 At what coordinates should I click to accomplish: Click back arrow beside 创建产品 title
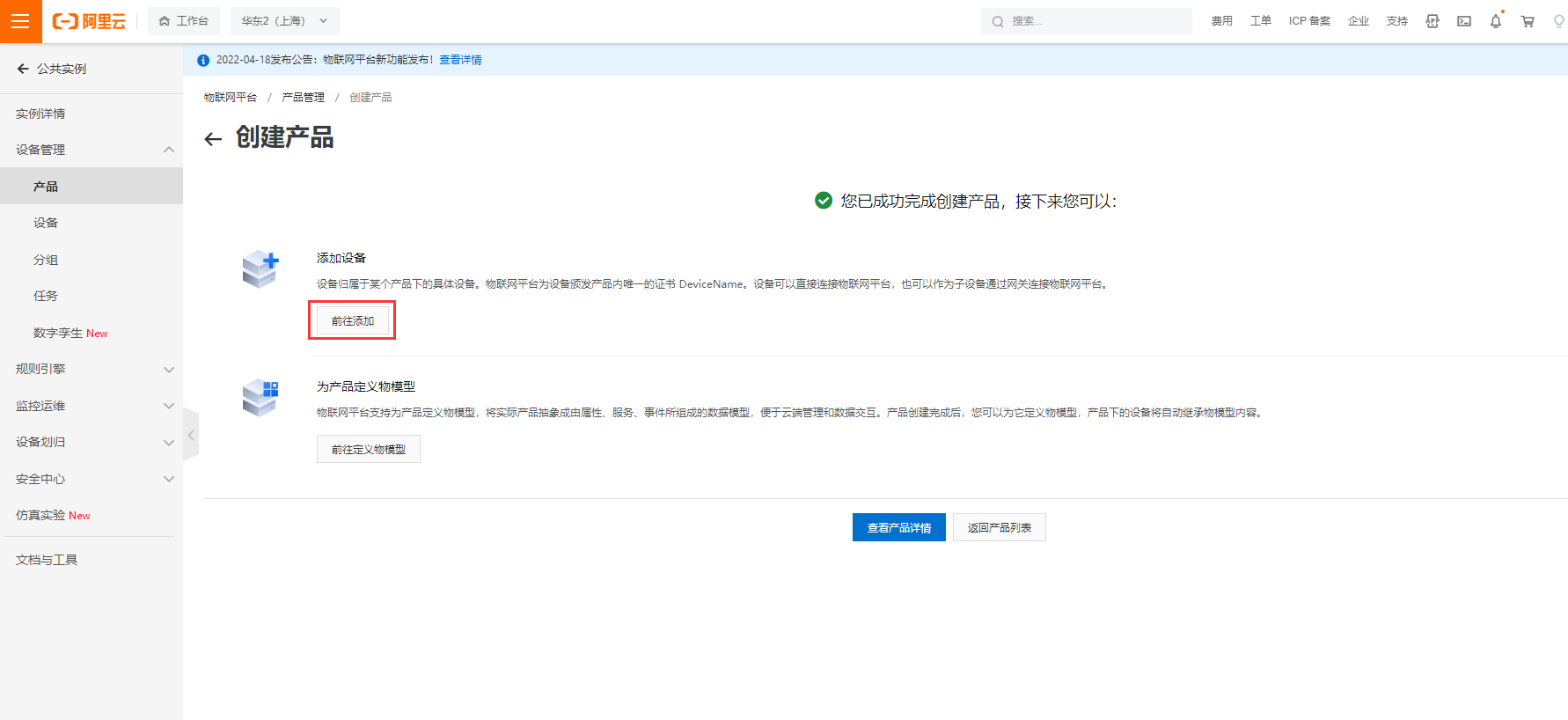[213, 139]
